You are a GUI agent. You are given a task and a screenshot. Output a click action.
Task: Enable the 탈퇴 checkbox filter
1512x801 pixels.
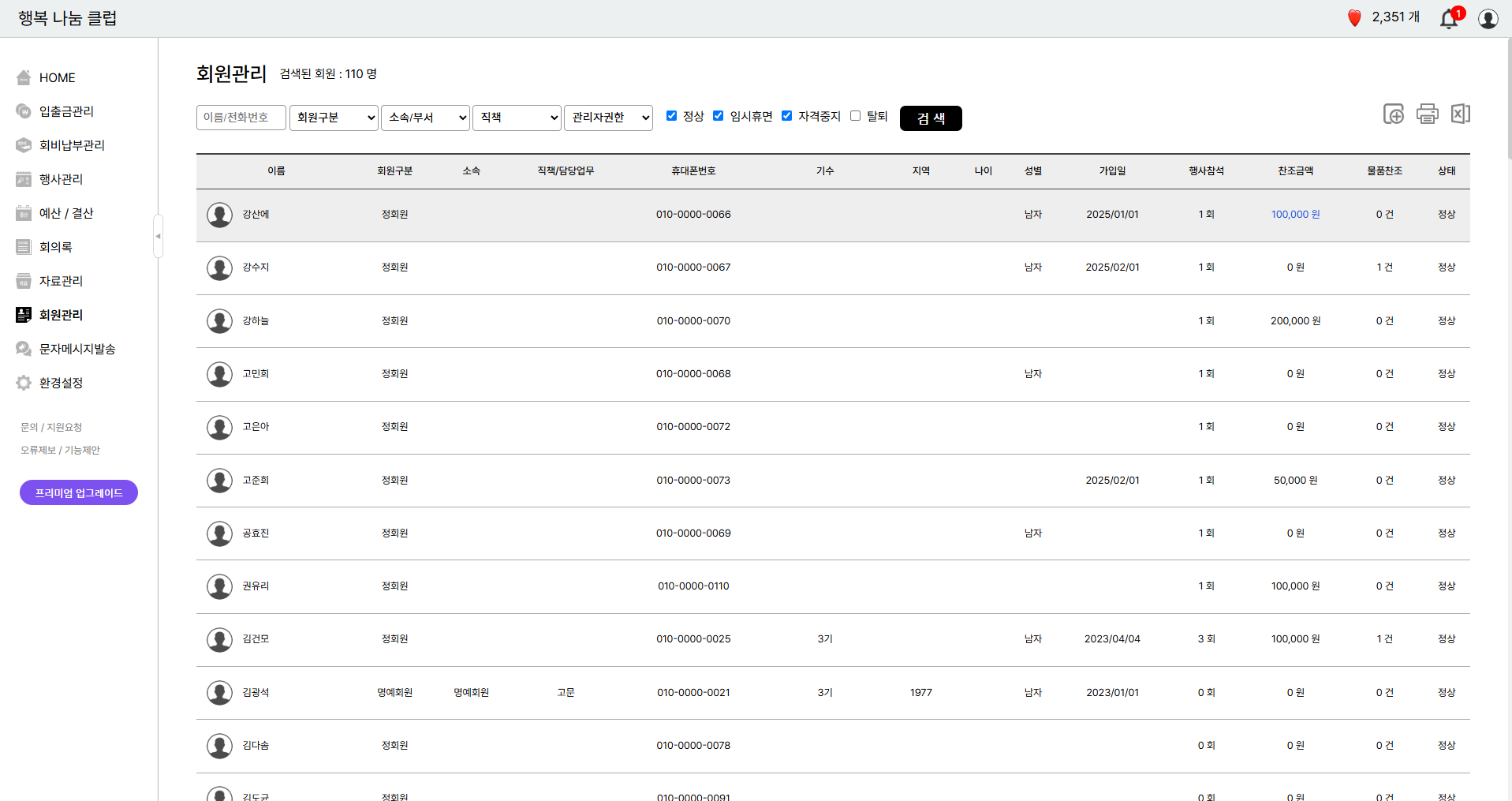point(855,116)
